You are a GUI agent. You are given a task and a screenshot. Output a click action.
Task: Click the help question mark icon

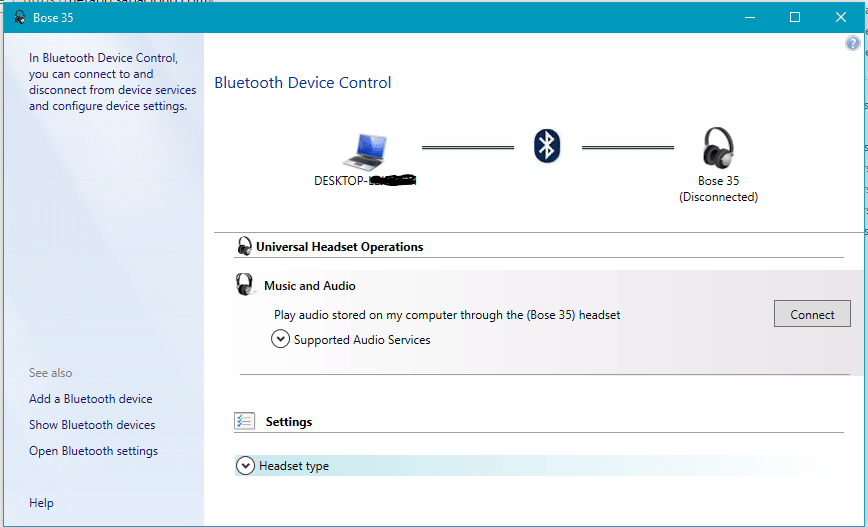pos(852,43)
